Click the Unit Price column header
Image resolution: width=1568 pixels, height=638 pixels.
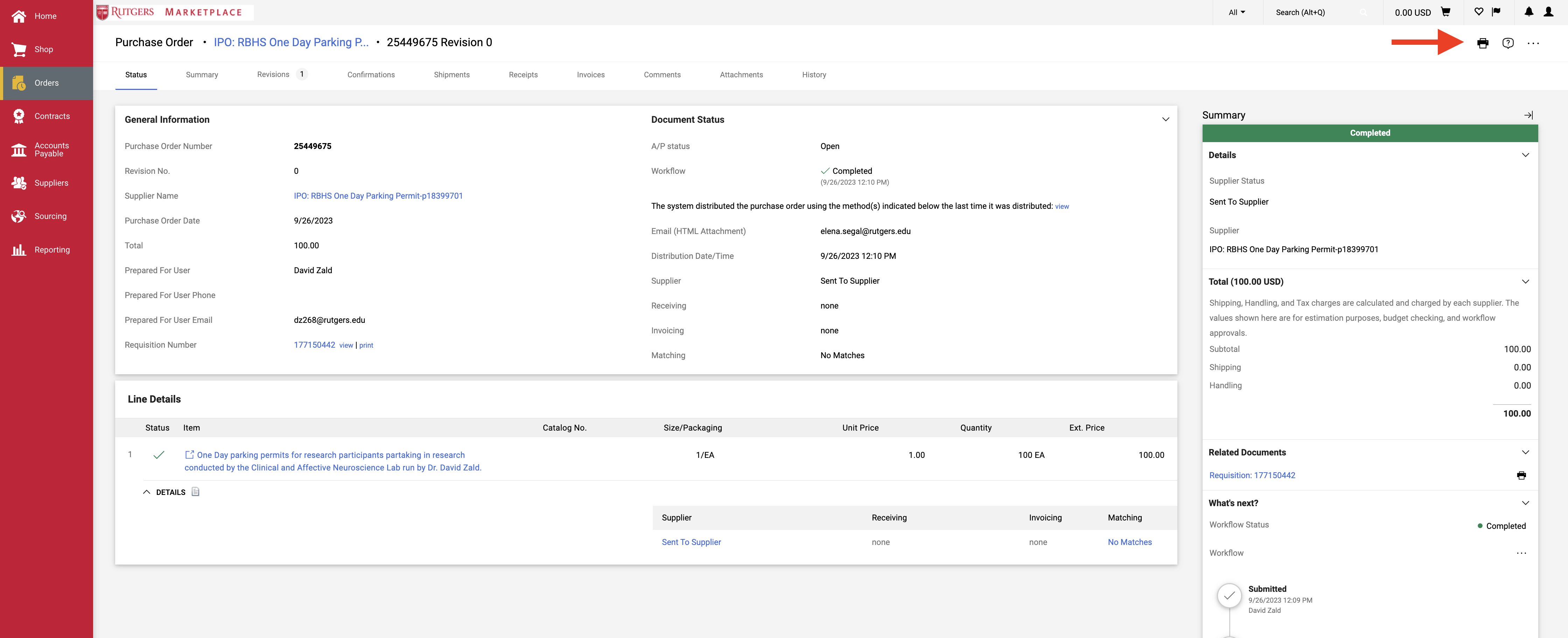click(860, 427)
